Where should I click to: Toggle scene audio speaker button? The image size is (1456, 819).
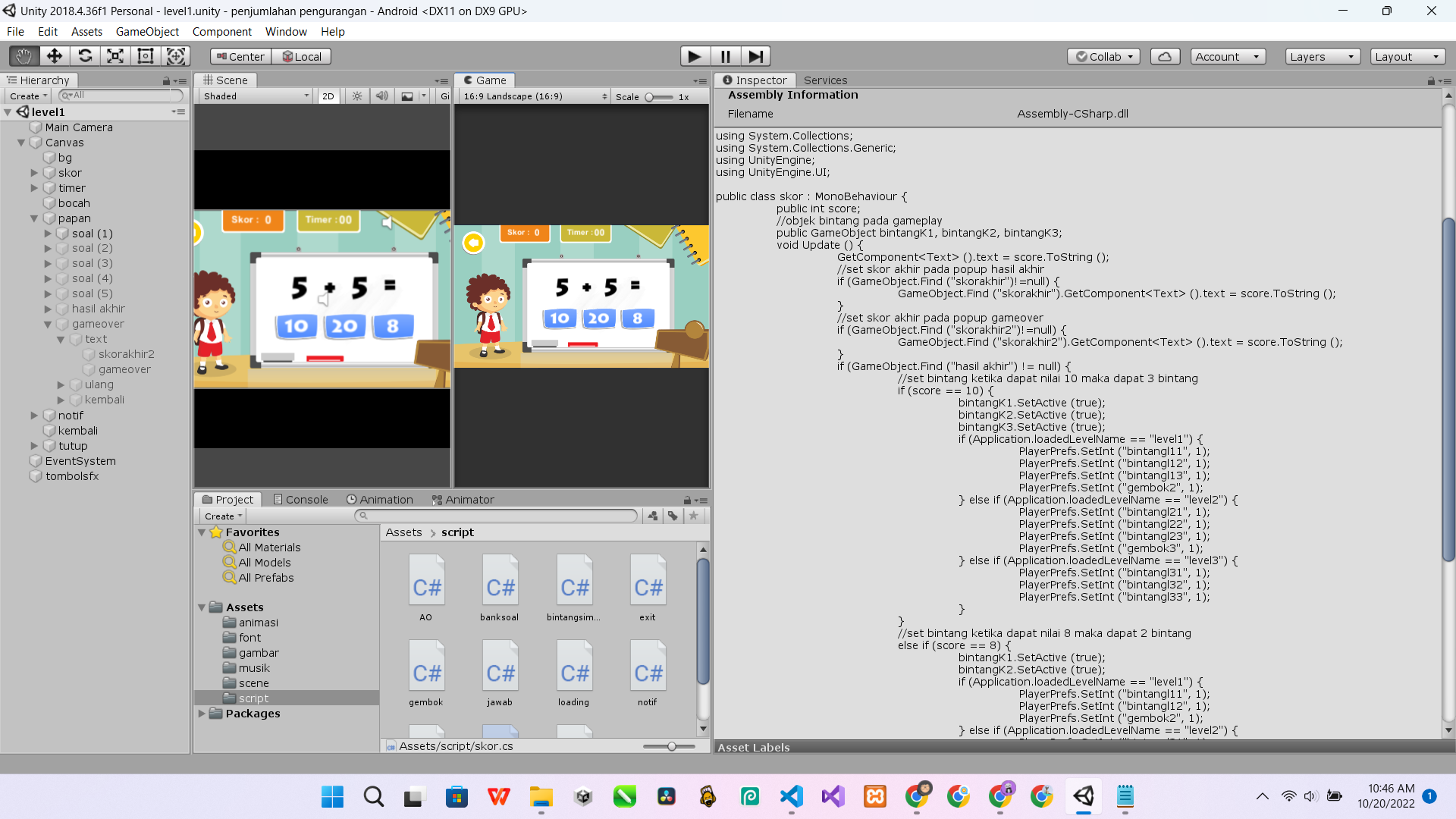[381, 96]
